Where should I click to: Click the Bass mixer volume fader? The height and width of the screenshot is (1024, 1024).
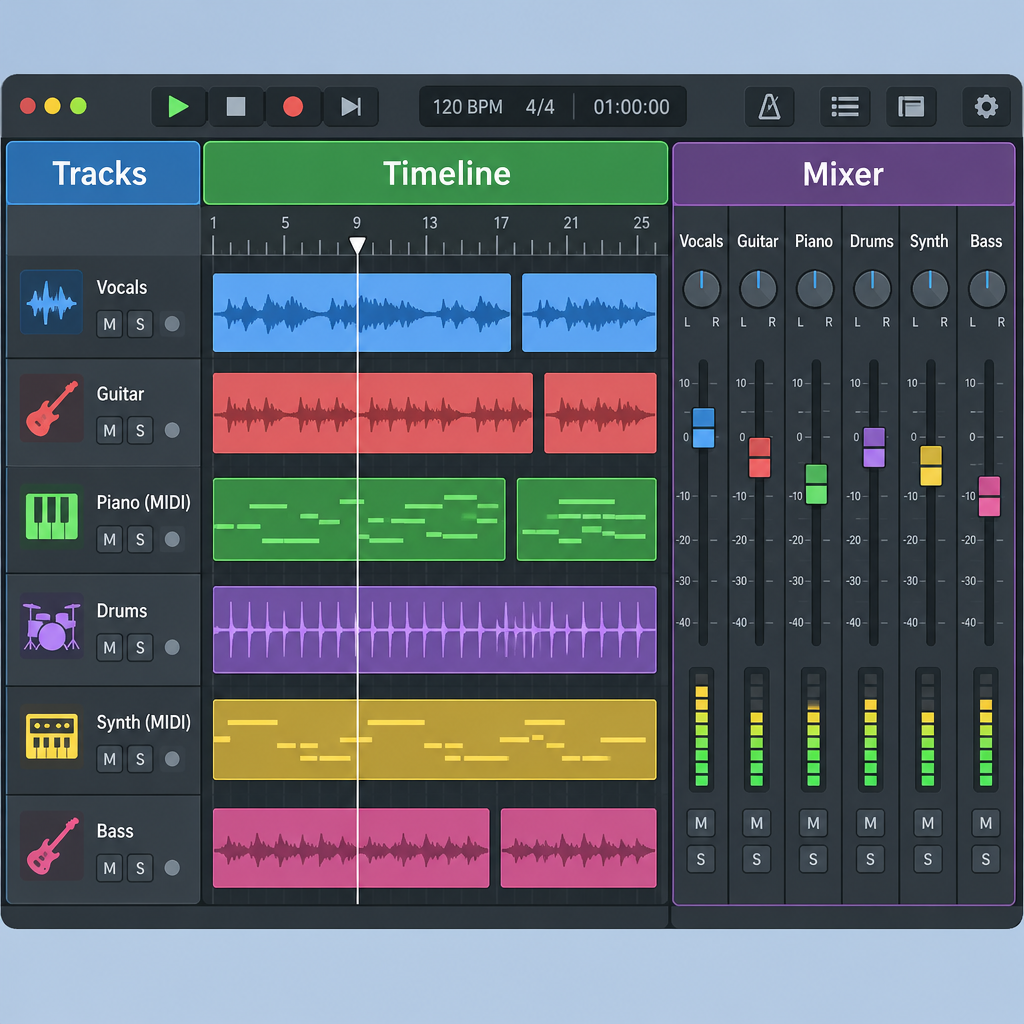pos(989,496)
